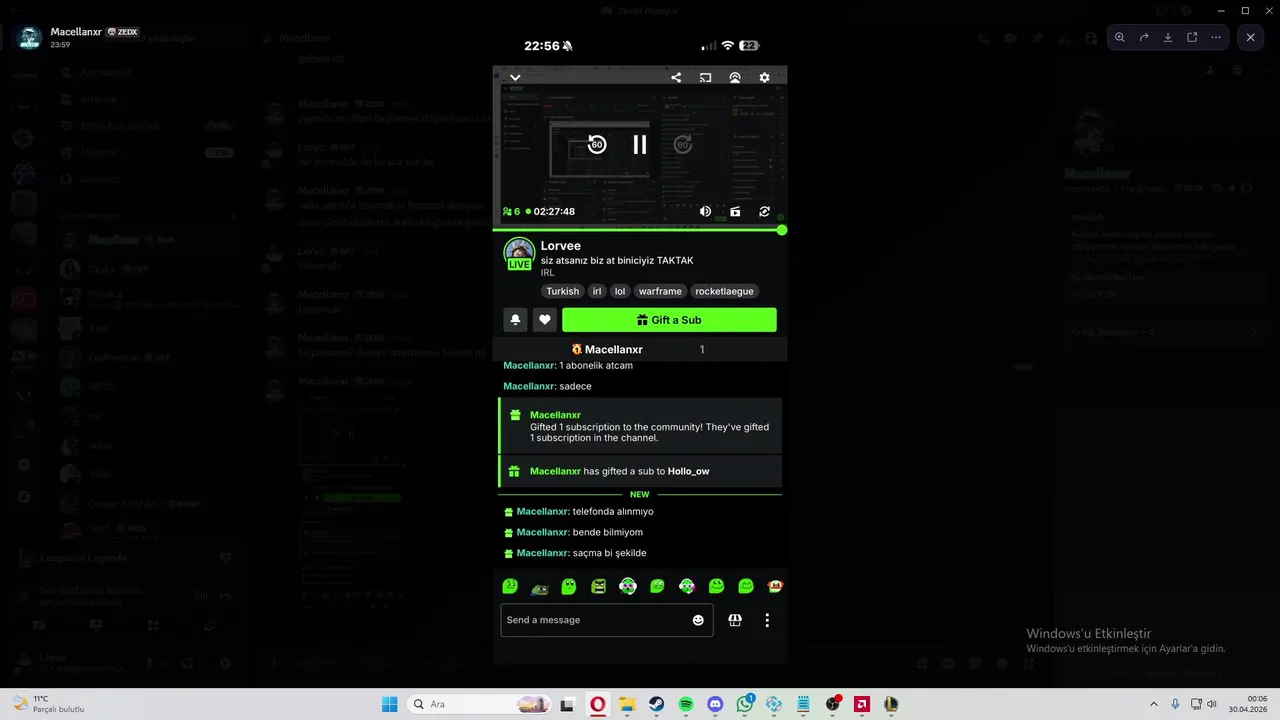Minimize the Kick player with the down chevron
The image size is (1280, 720).
click(x=515, y=77)
